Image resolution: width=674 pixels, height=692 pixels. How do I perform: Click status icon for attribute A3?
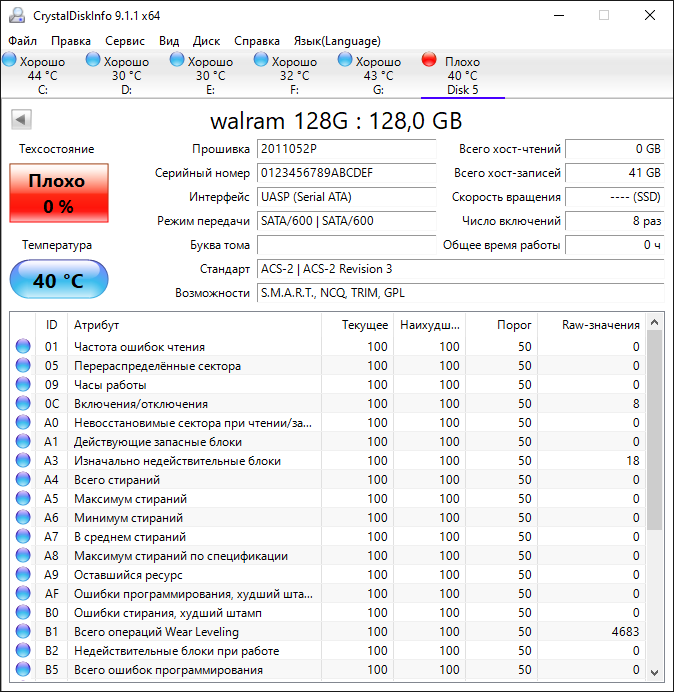pyautogui.click(x=23, y=460)
